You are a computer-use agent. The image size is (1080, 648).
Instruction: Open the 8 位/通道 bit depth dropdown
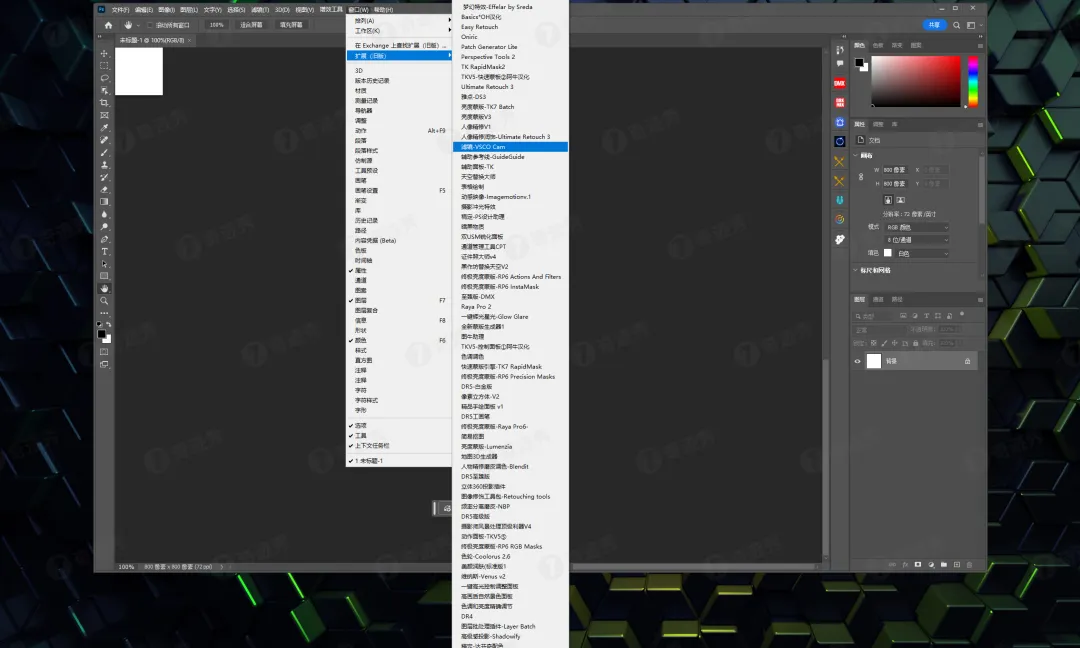click(917, 240)
